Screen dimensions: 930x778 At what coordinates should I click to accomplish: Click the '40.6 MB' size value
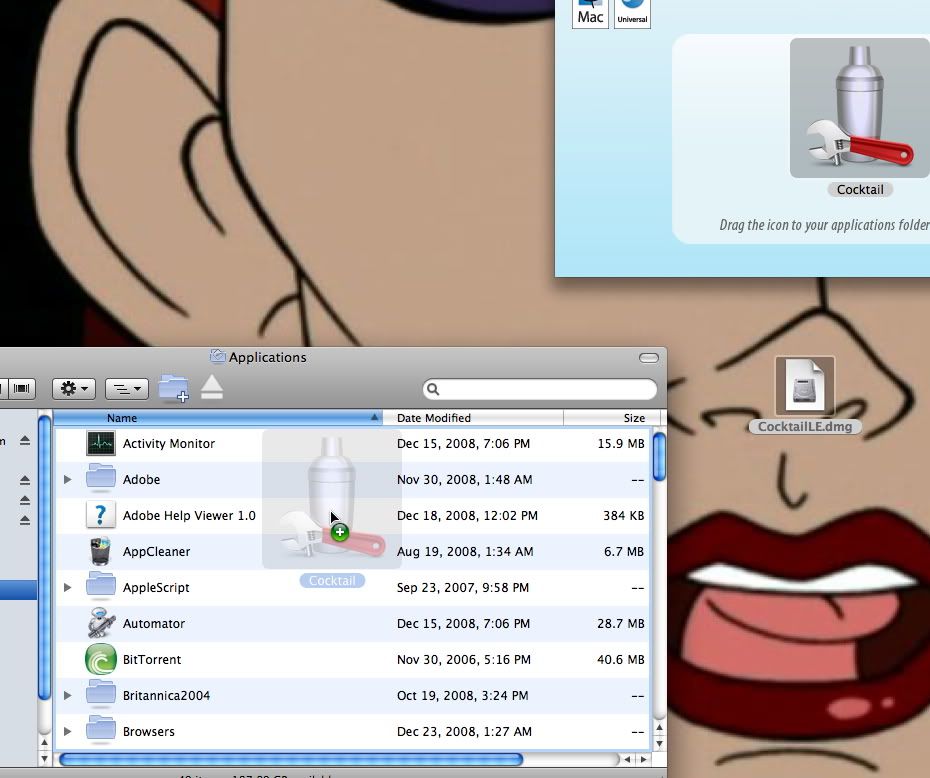coord(620,659)
